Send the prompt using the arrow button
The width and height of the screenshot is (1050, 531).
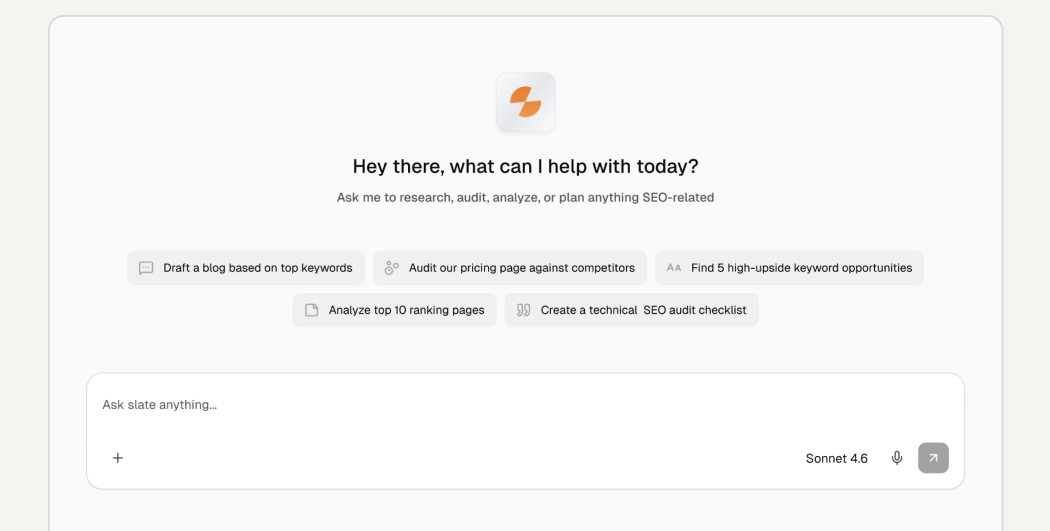[933, 458]
